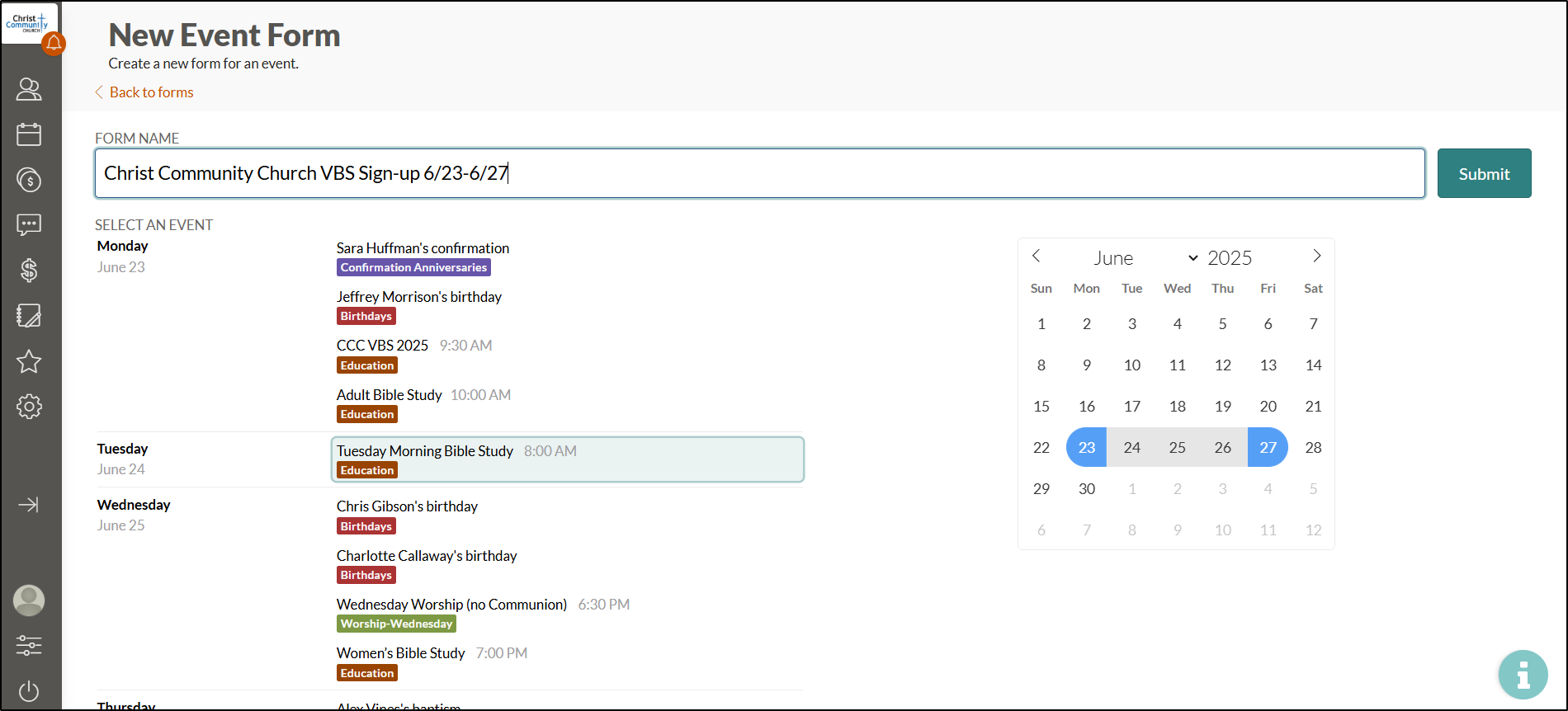The width and height of the screenshot is (1568, 711).
Task: Select the CCC VBS 2025 event
Action: click(x=382, y=346)
